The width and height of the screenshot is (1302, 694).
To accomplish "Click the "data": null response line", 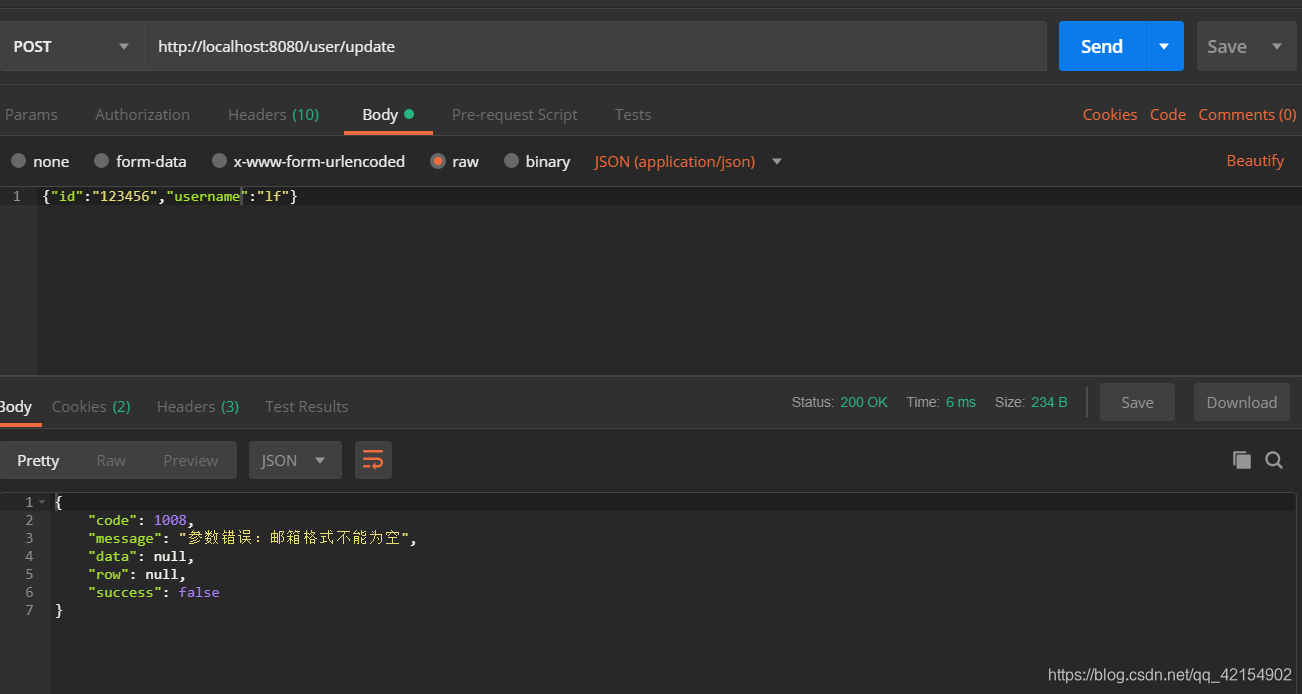I will [140, 556].
